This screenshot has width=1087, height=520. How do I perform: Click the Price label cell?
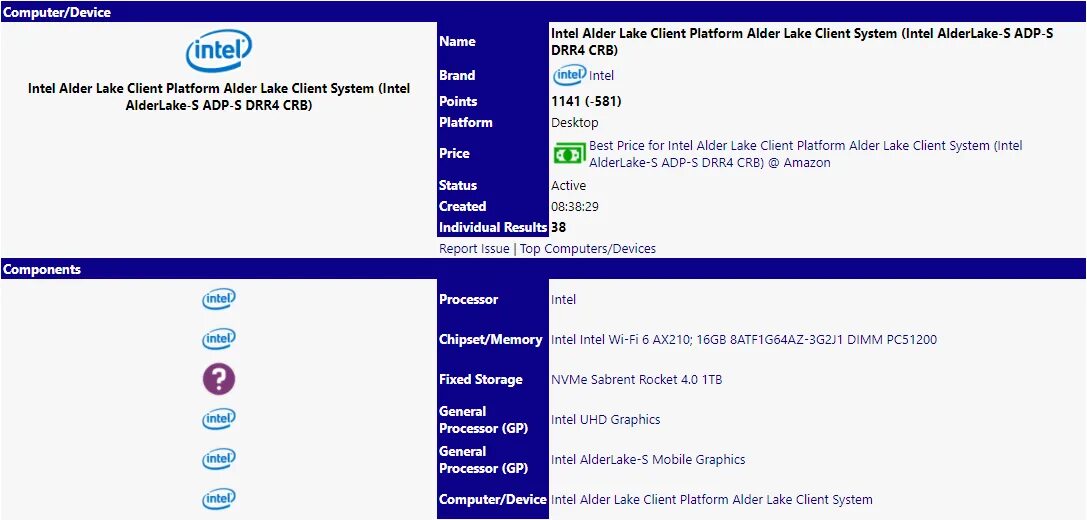pos(493,154)
